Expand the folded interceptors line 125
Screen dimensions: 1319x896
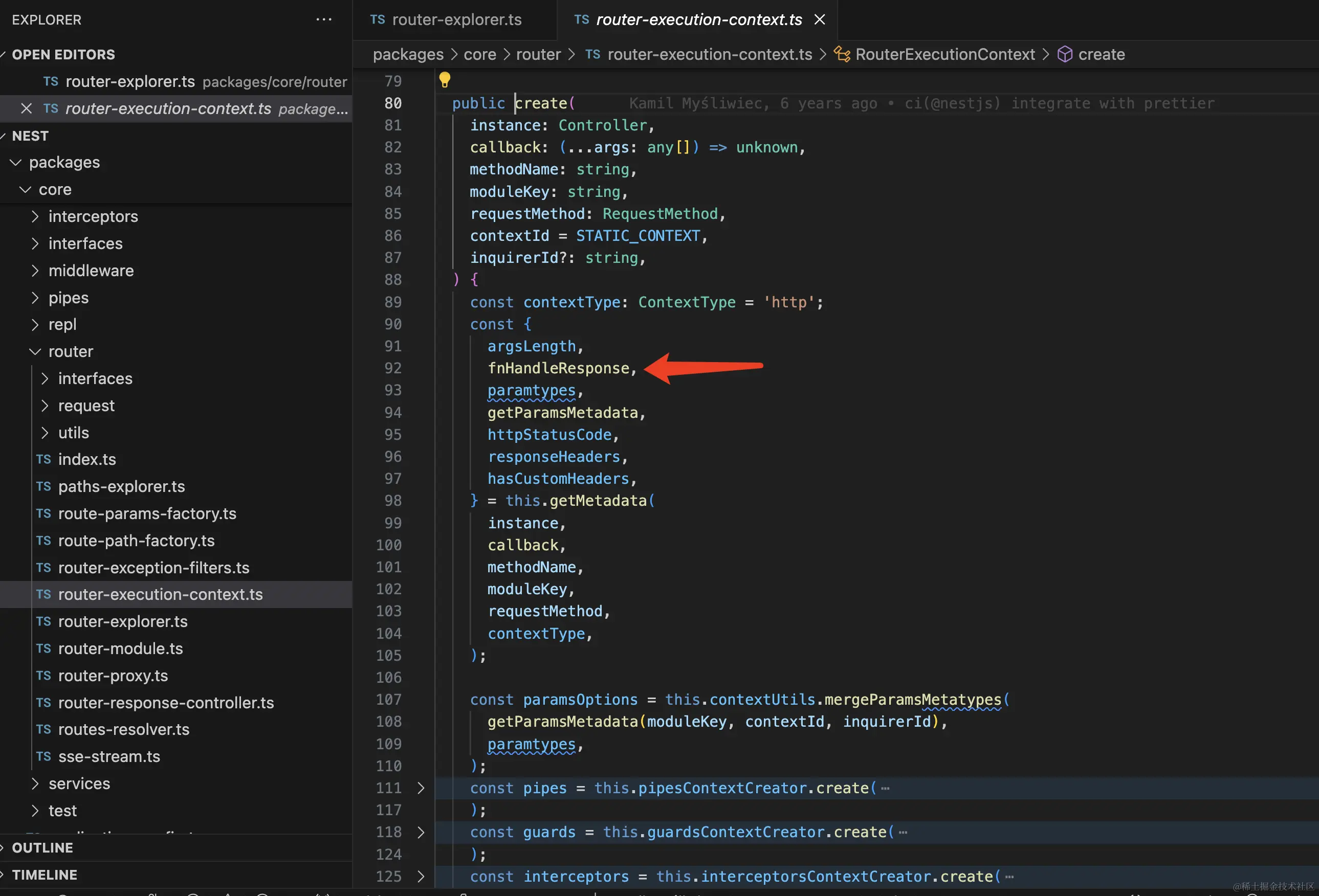pyautogui.click(x=421, y=876)
